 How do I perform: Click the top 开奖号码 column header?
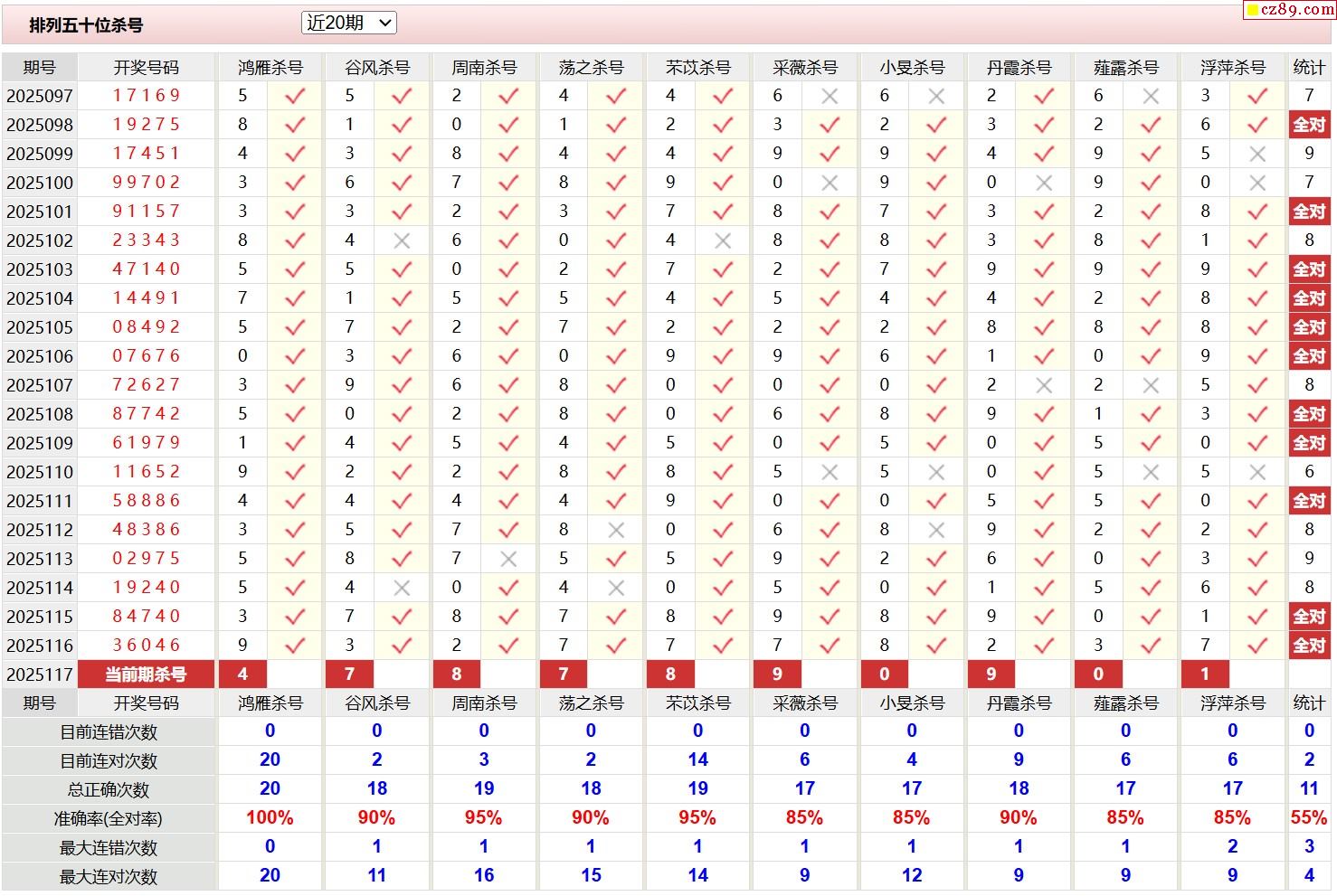tap(146, 68)
